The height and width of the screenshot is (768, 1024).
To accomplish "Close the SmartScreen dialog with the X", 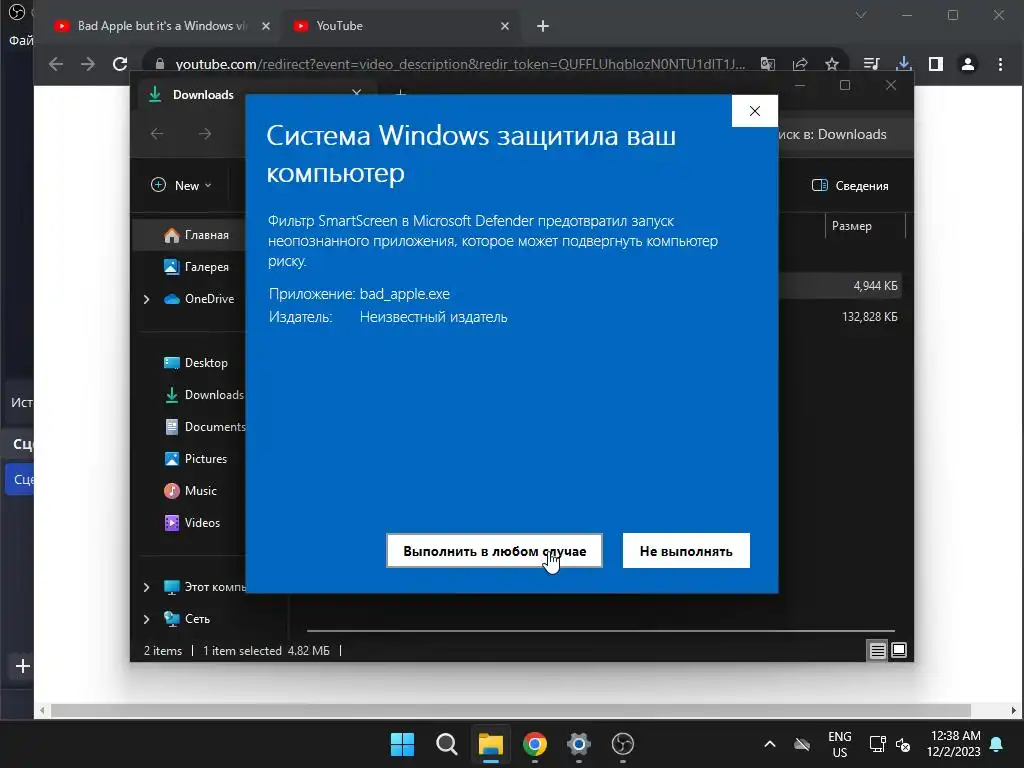I will click(754, 111).
